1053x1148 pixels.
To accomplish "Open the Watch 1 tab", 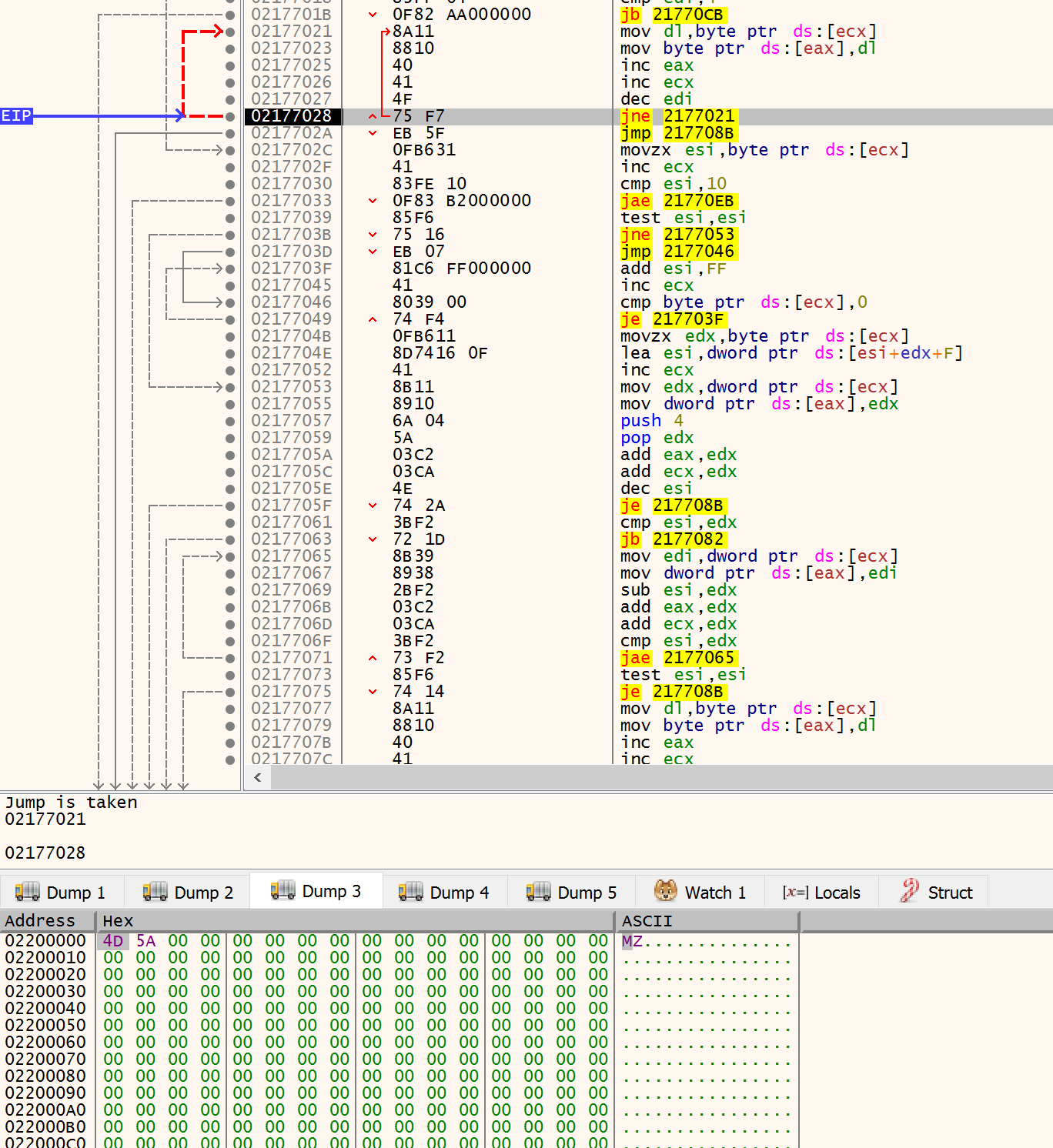I will pyautogui.click(x=700, y=893).
